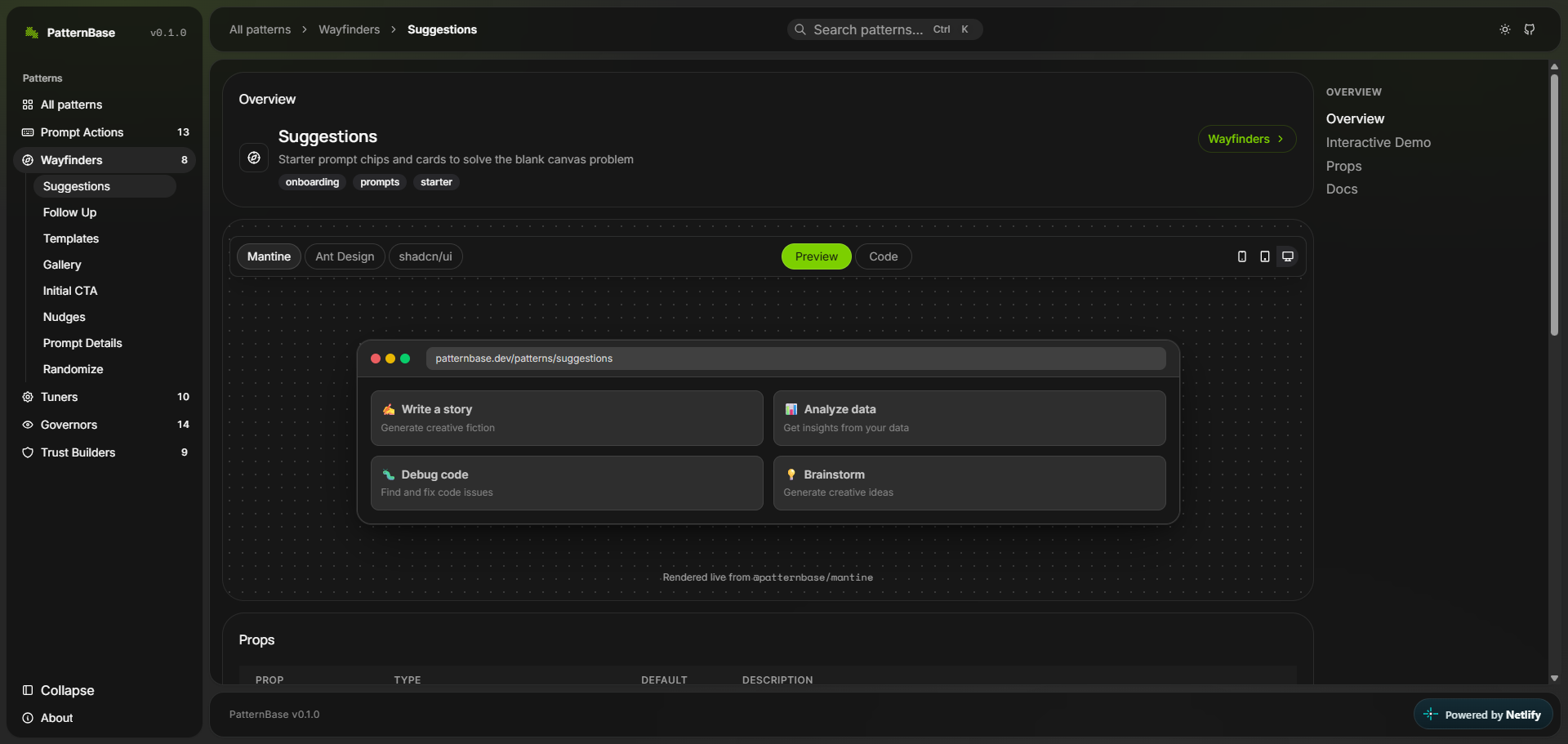
Task: Open the Gallery pattern
Action: (105, 265)
